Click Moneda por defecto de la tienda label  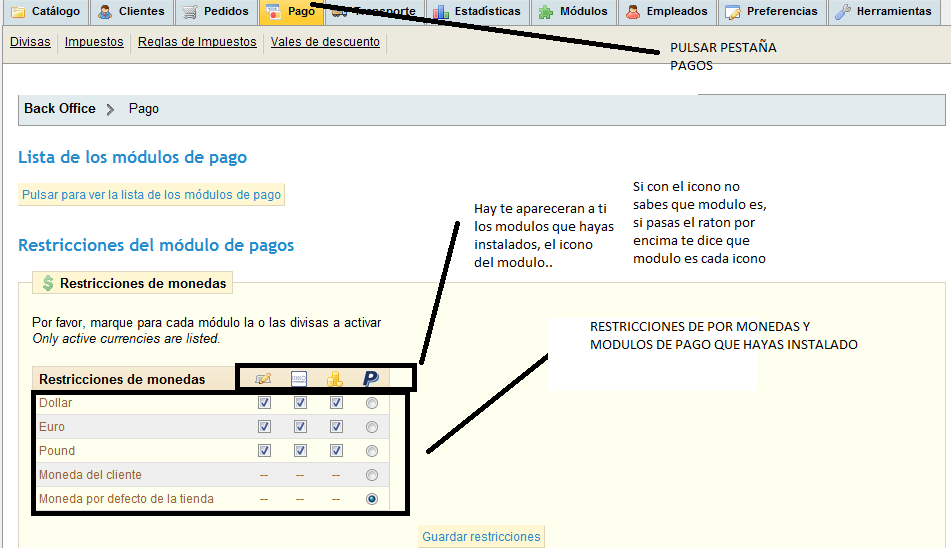point(126,499)
